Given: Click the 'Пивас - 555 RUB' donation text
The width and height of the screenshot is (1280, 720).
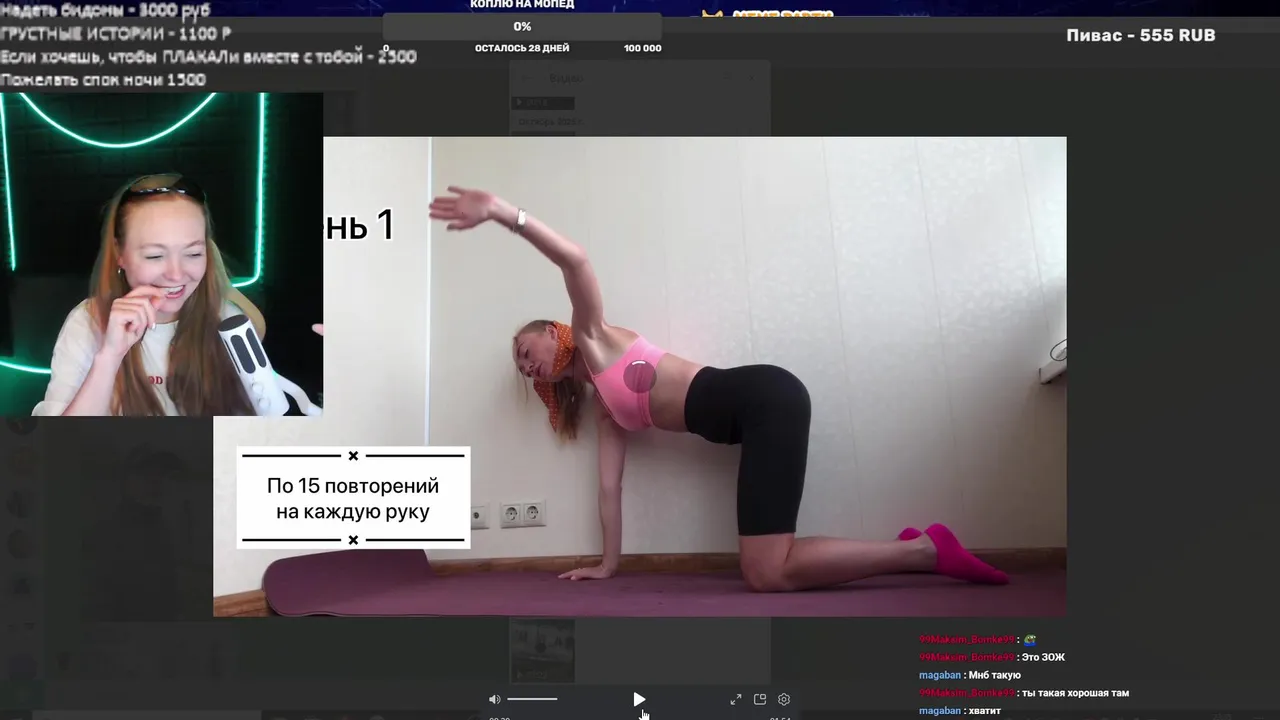Looking at the screenshot, I should (x=1141, y=35).
